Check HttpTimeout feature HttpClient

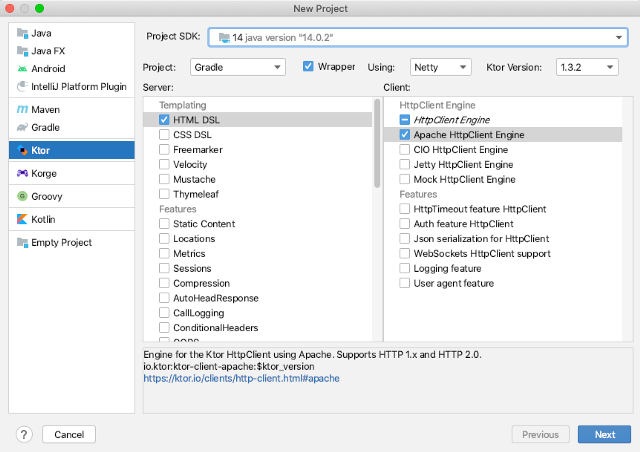pyautogui.click(x=404, y=209)
